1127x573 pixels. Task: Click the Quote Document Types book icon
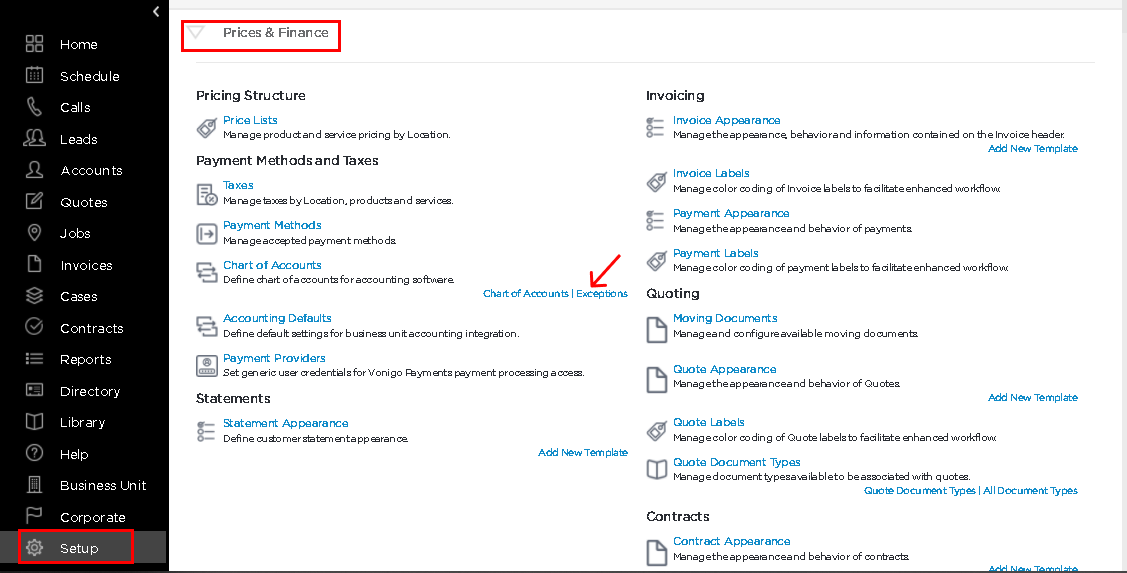click(657, 469)
